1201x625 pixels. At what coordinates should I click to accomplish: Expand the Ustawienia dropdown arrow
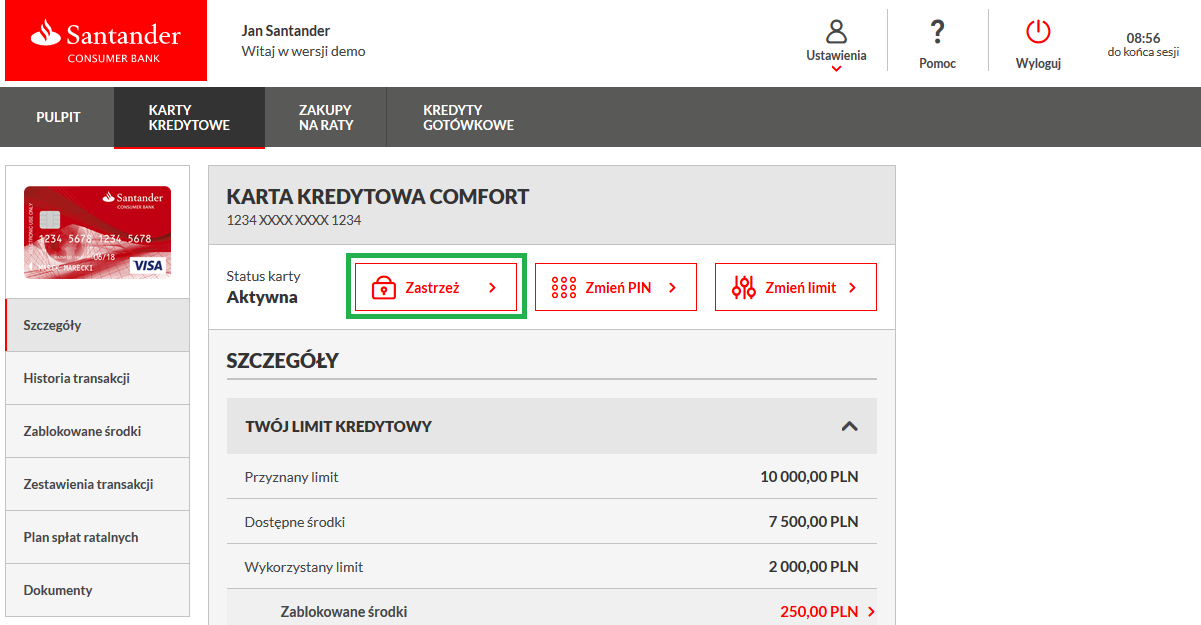point(836,69)
